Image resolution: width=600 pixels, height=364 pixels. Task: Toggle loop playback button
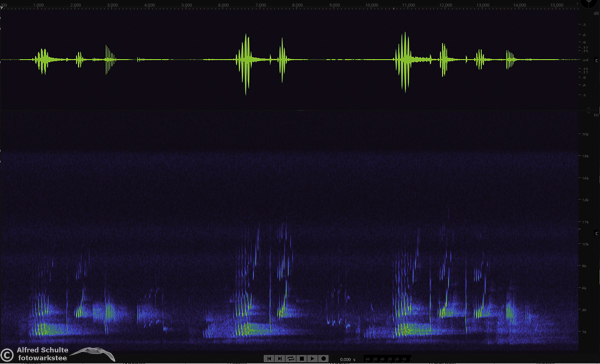click(291, 358)
